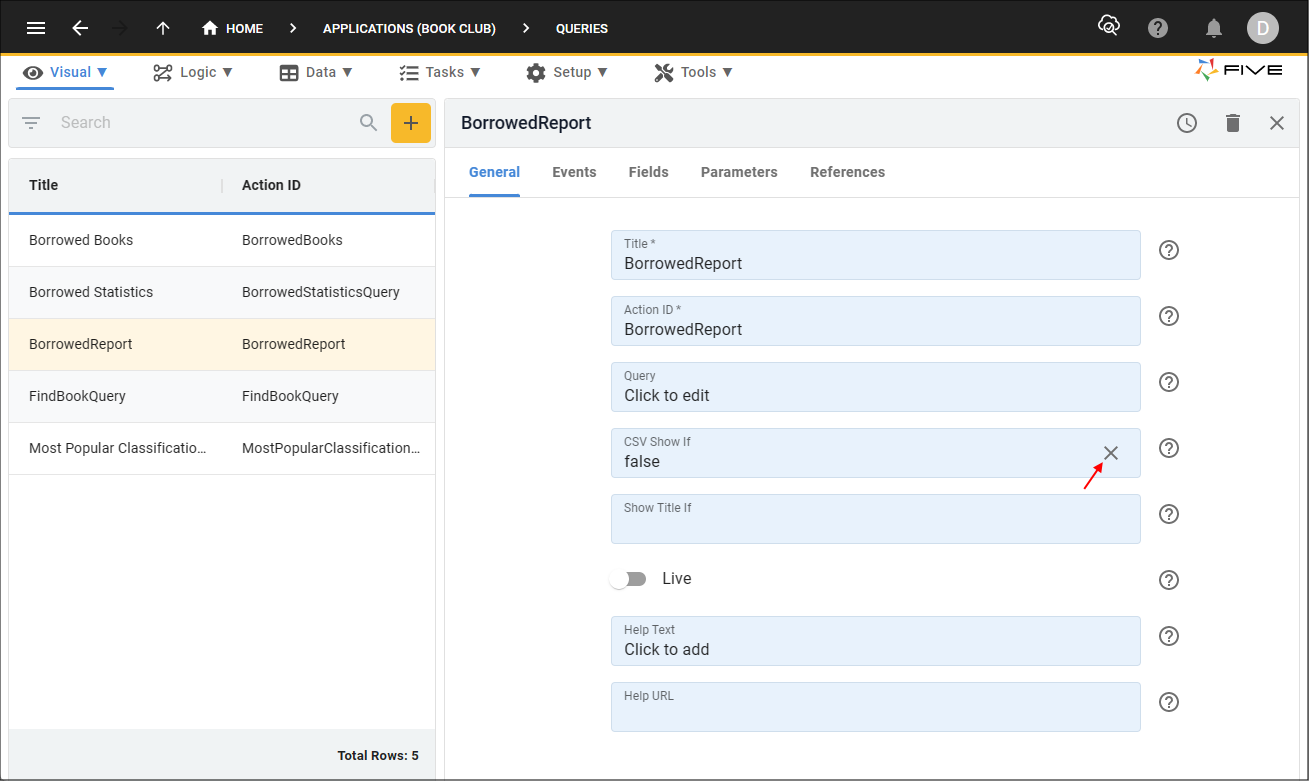Select the FindBookQuery row
Image resolution: width=1309 pixels, height=781 pixels.
tap(222, 396)
